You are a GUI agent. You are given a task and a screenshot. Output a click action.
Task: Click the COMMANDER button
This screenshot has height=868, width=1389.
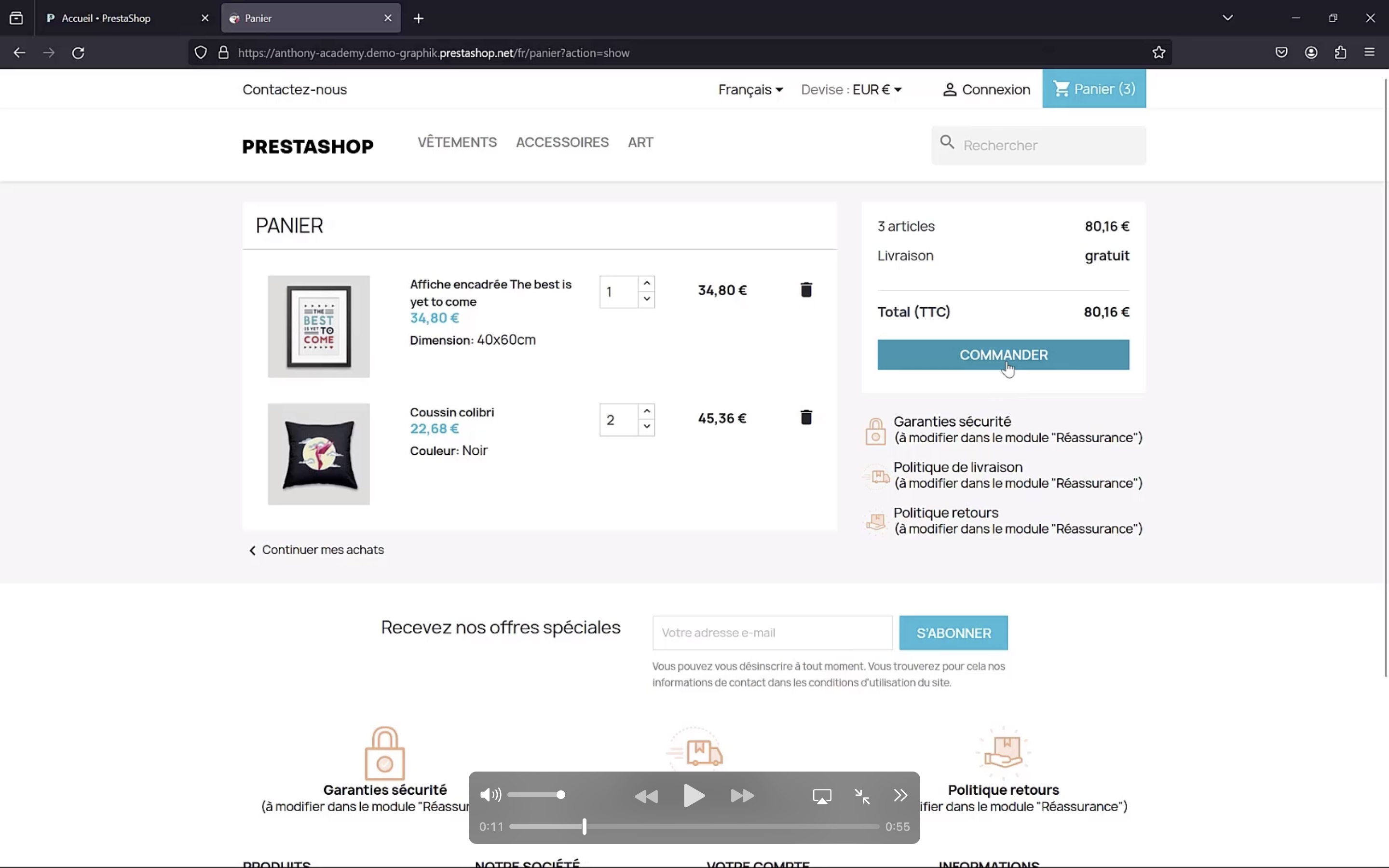(x=1003, y=355)
